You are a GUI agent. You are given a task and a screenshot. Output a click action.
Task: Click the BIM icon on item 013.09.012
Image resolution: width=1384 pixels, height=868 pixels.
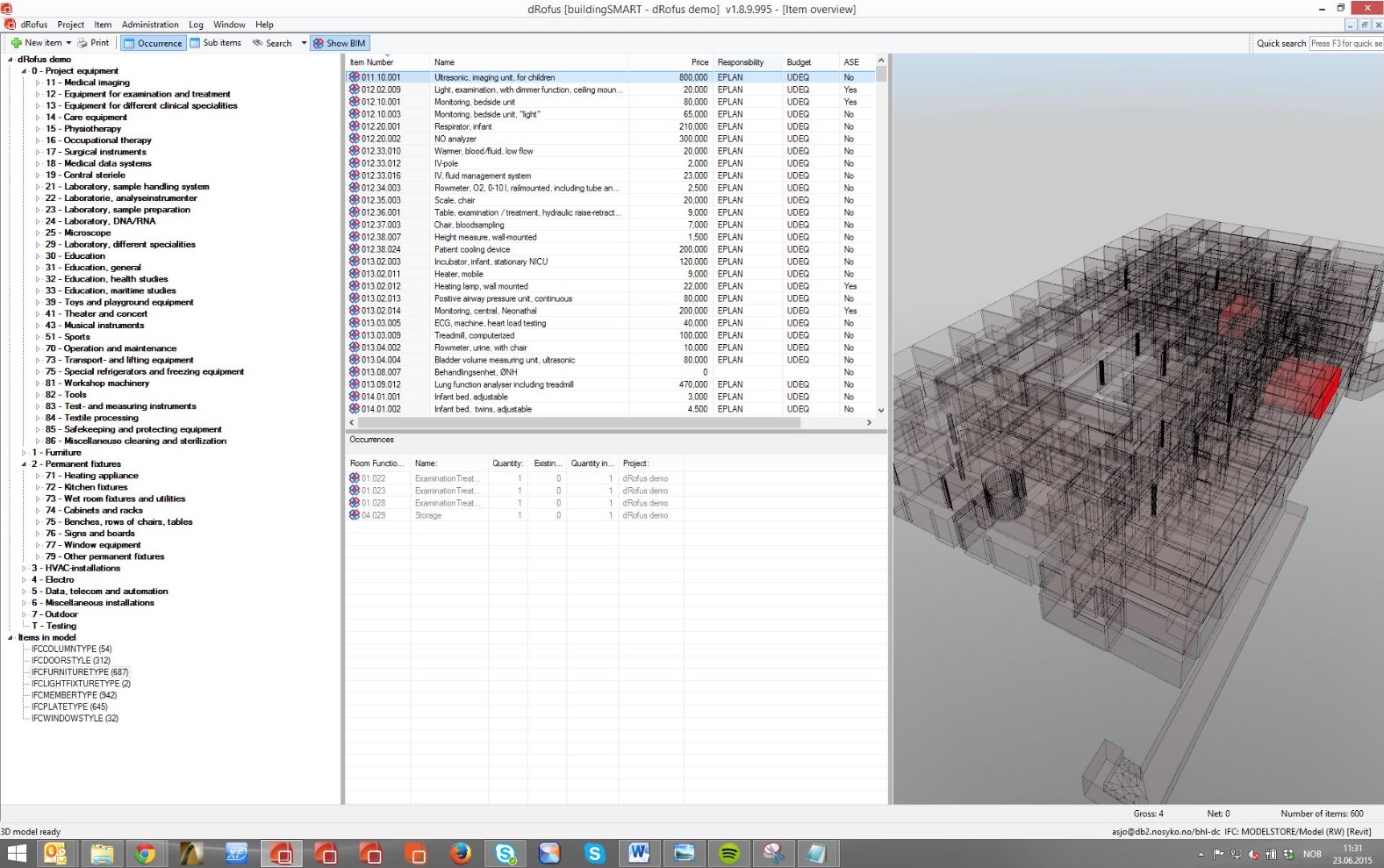355,384
